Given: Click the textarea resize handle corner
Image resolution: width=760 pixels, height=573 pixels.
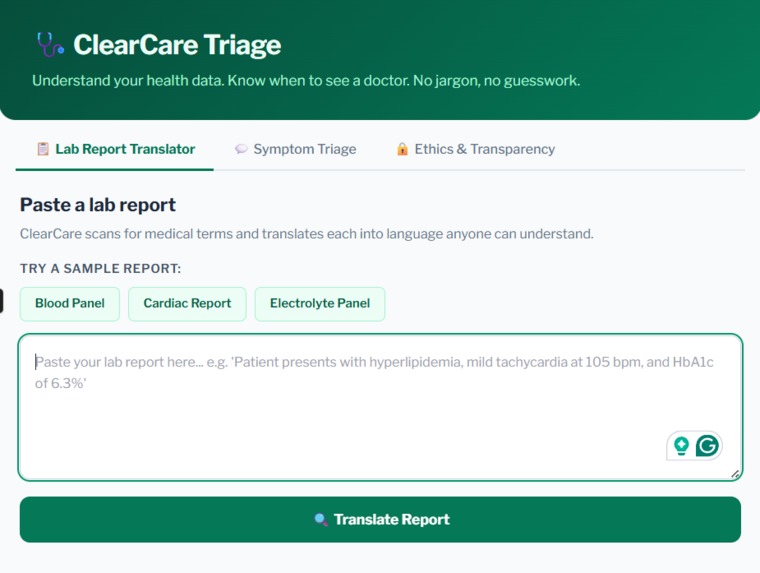Looking at the screenshot, I should point(735,474).
